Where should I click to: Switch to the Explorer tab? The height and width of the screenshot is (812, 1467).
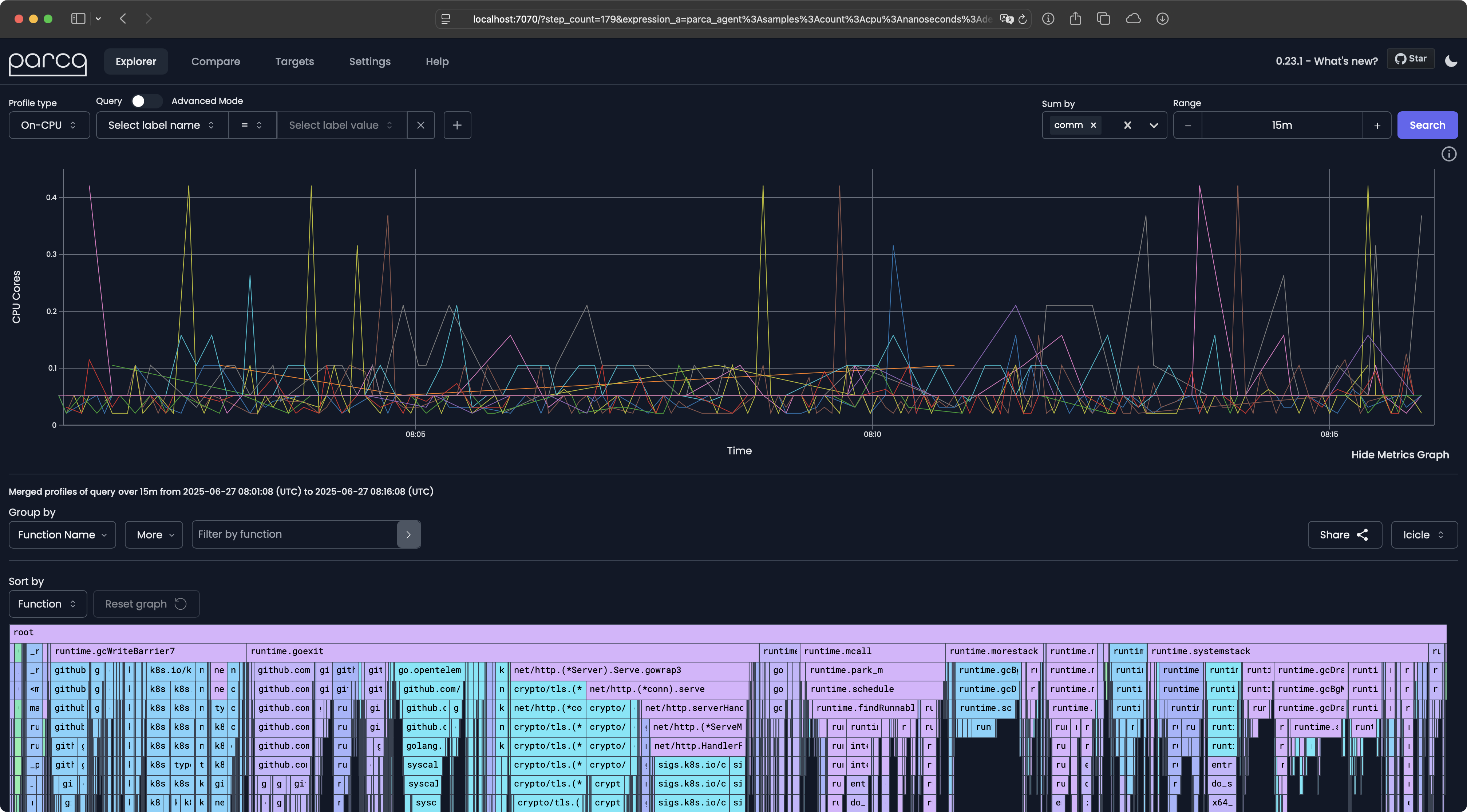pos(135,61)
